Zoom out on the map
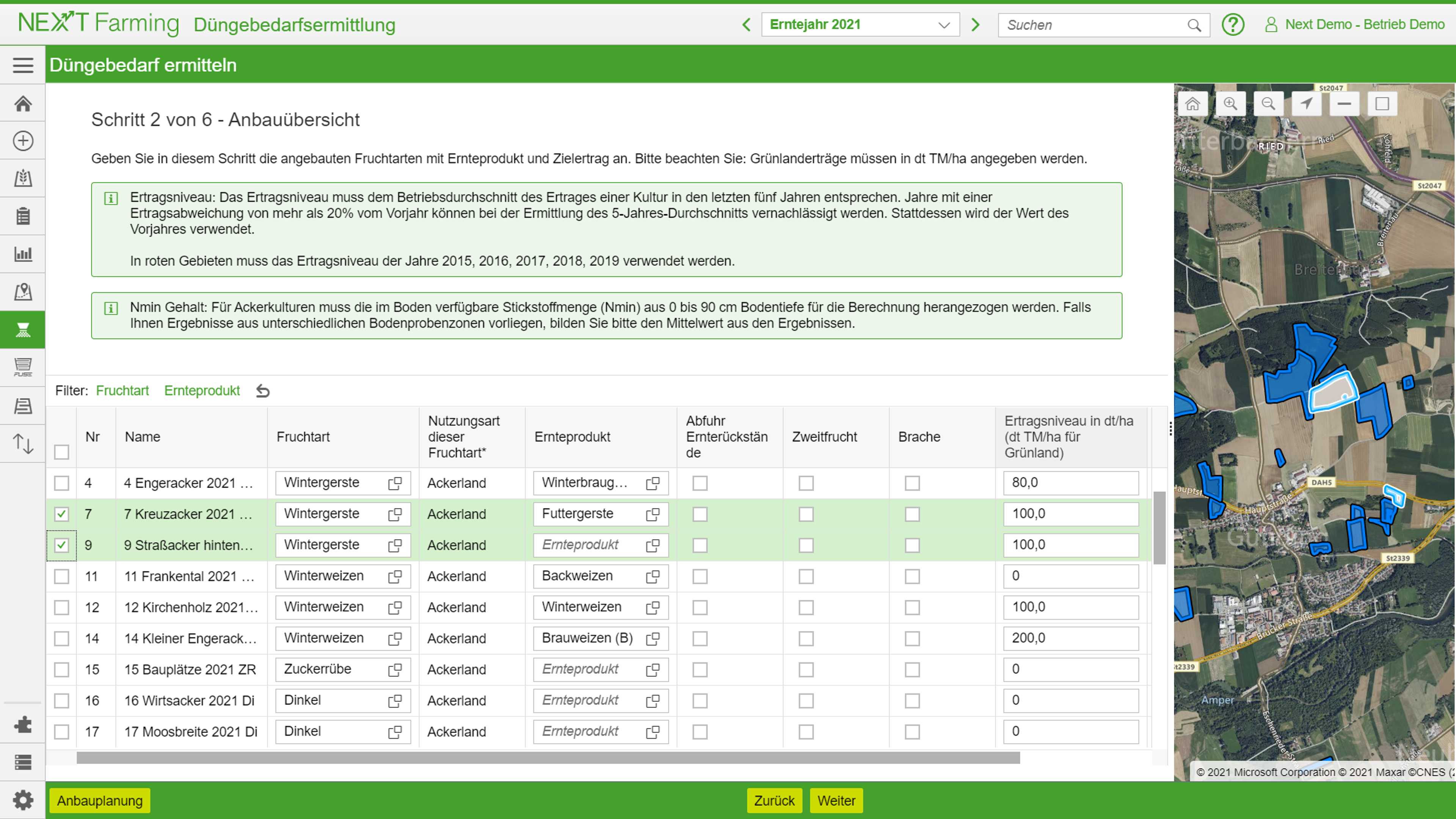 [1268, 104]
